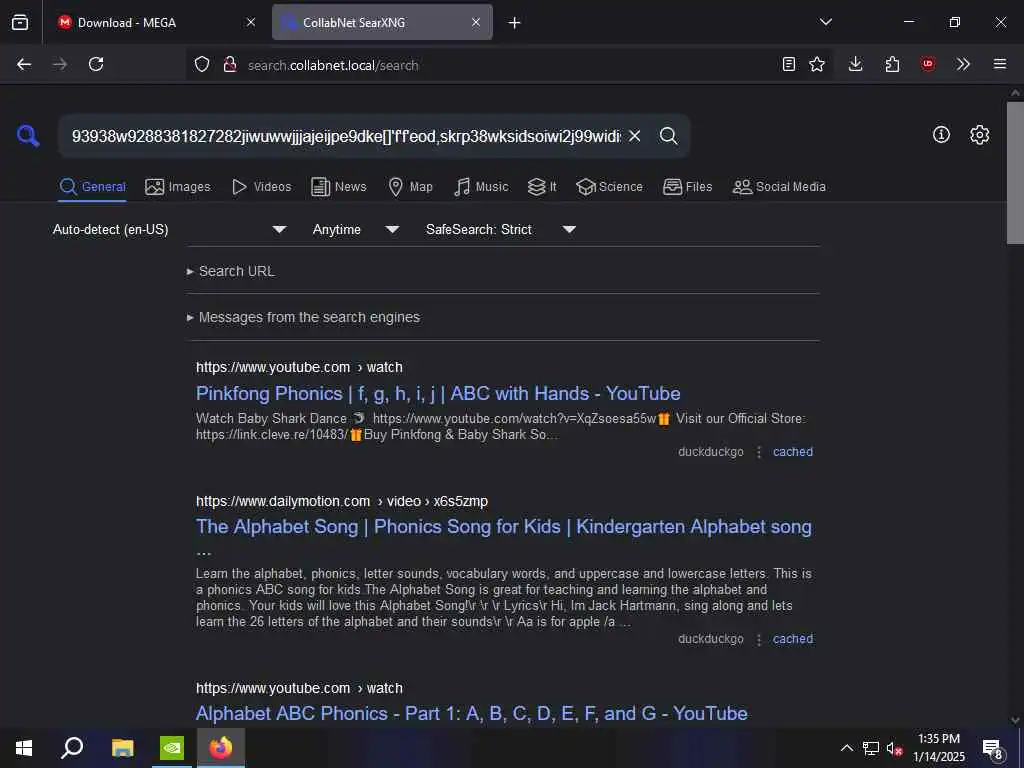Go back with the browser arrow
This screenshot has width=1024, height=768.
(x=24, y=64)
